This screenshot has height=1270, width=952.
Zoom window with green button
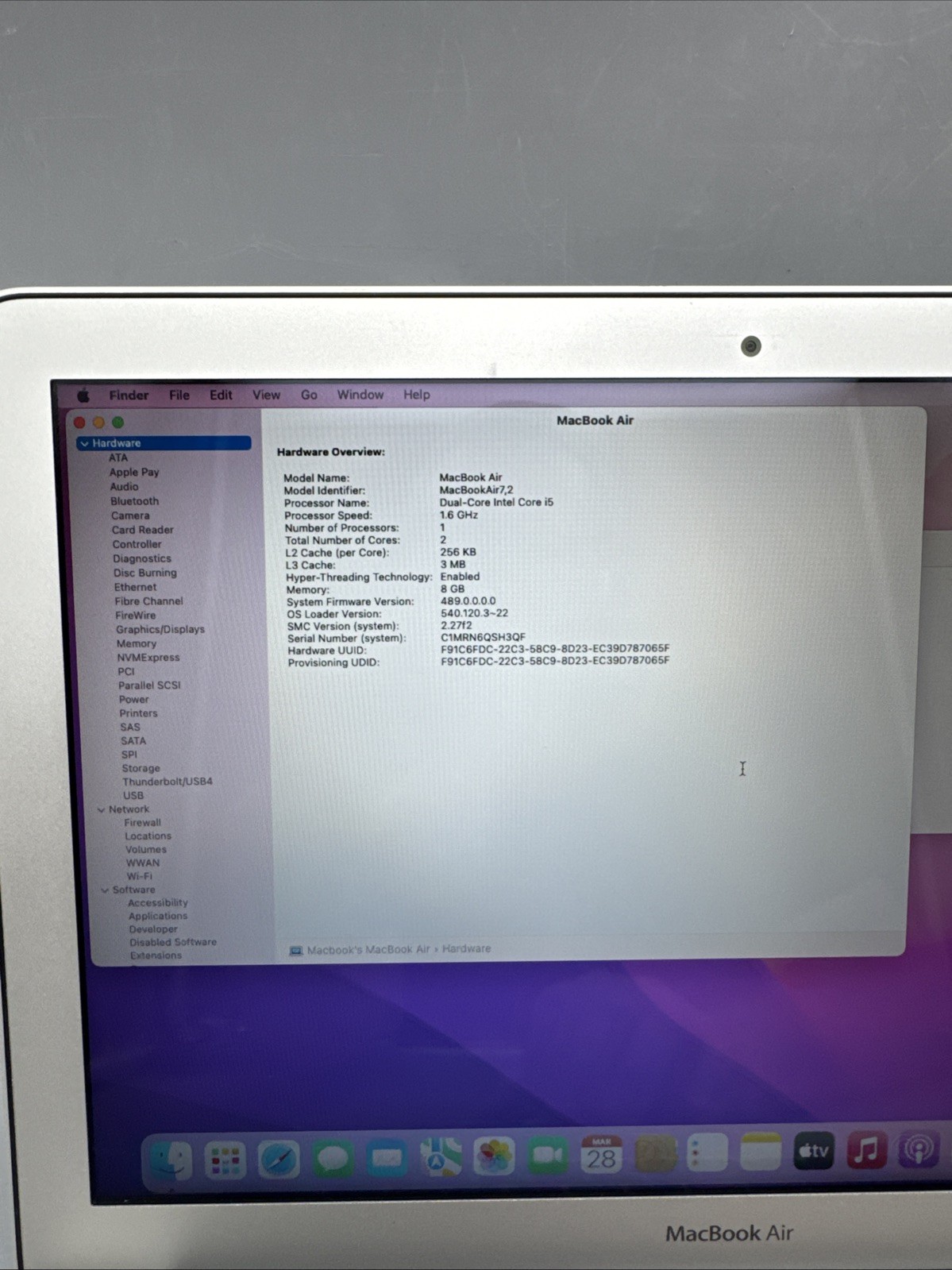pos(118,423)
